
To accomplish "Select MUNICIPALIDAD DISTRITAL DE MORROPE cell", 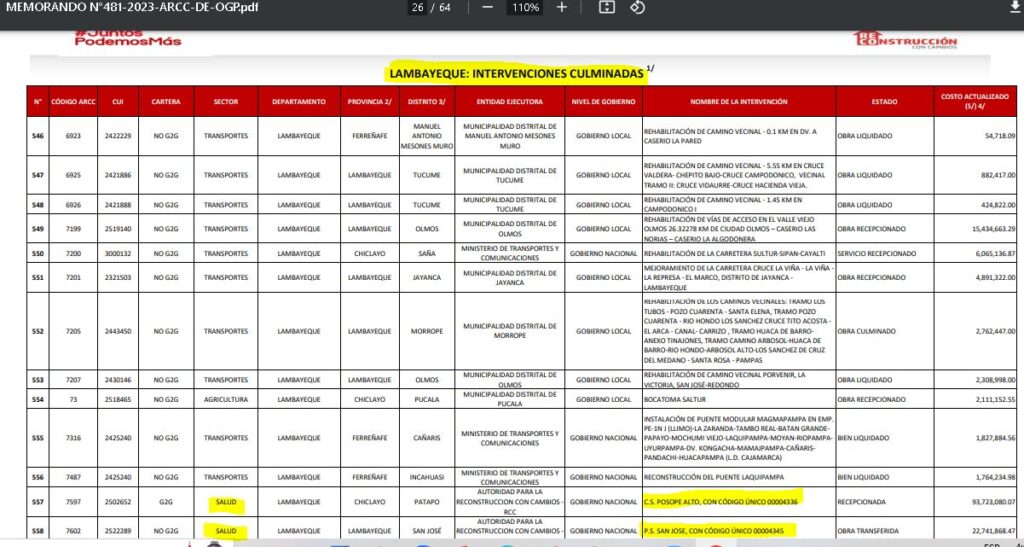I will 509,331.
